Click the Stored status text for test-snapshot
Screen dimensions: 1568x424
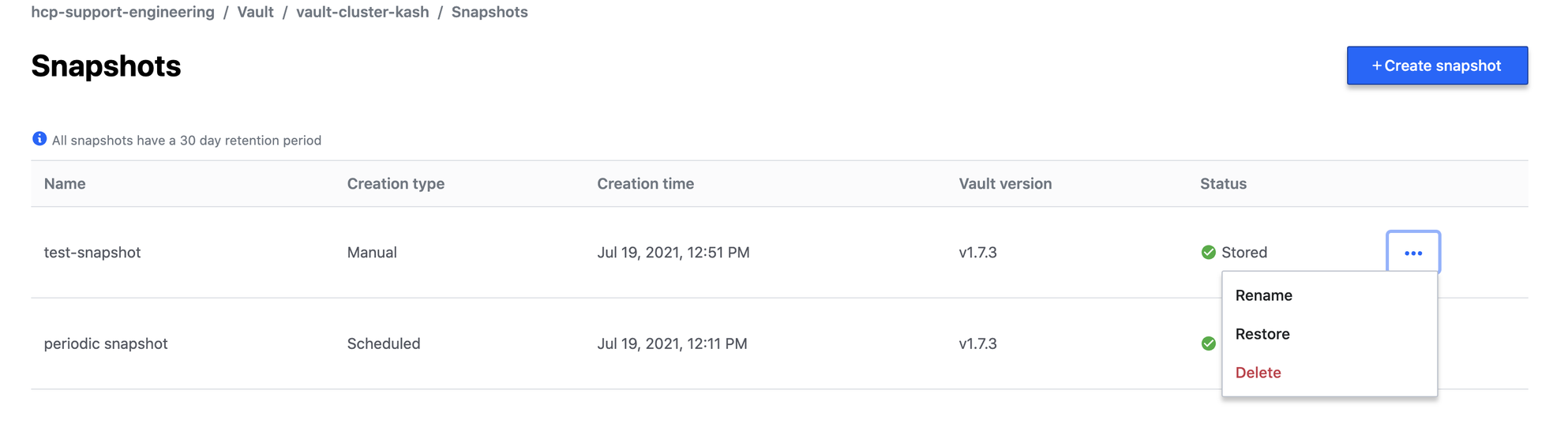click(x=1244, y=253)
